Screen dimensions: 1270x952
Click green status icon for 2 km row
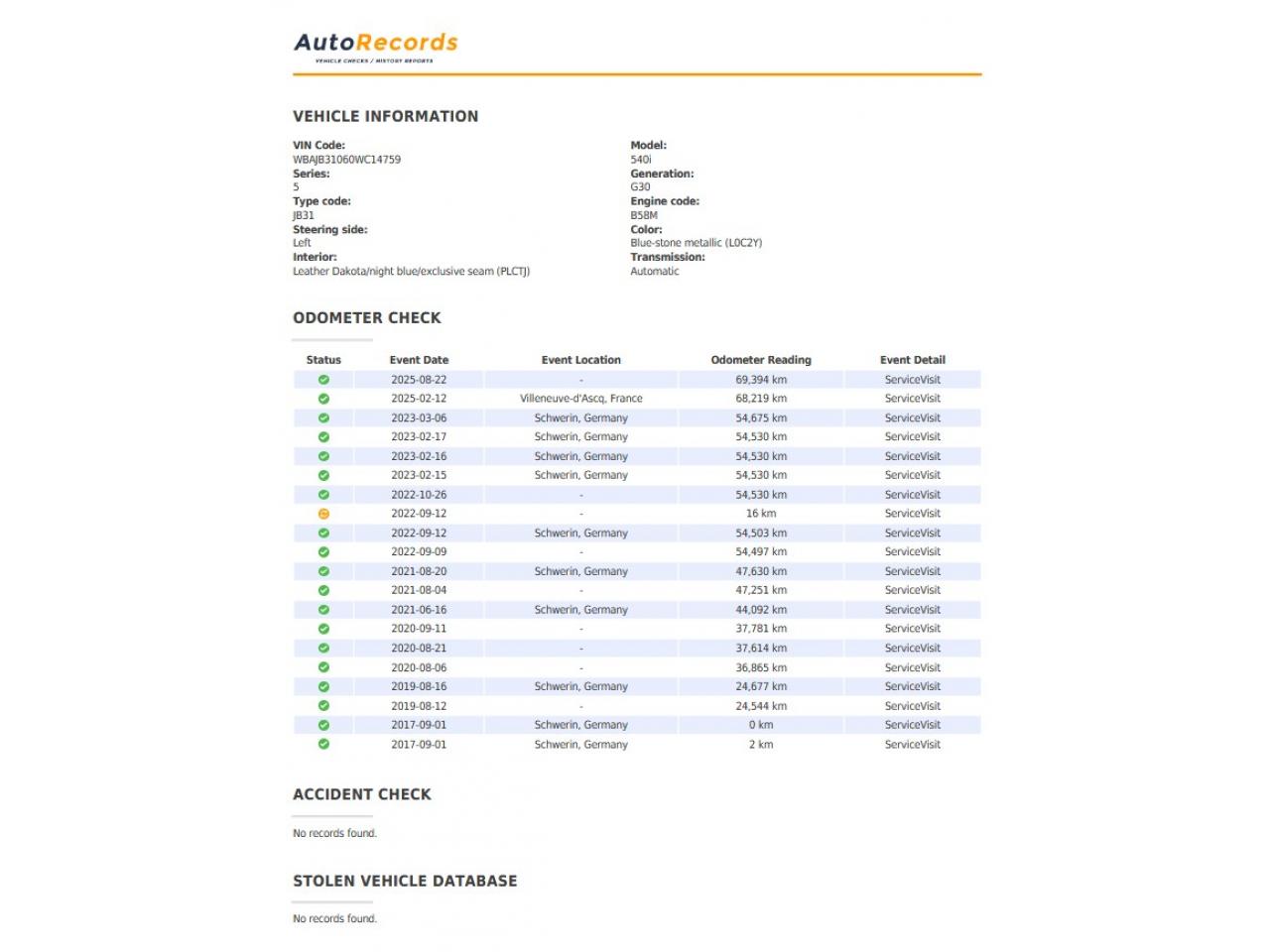pyautogui.click(x=323, y=744)
